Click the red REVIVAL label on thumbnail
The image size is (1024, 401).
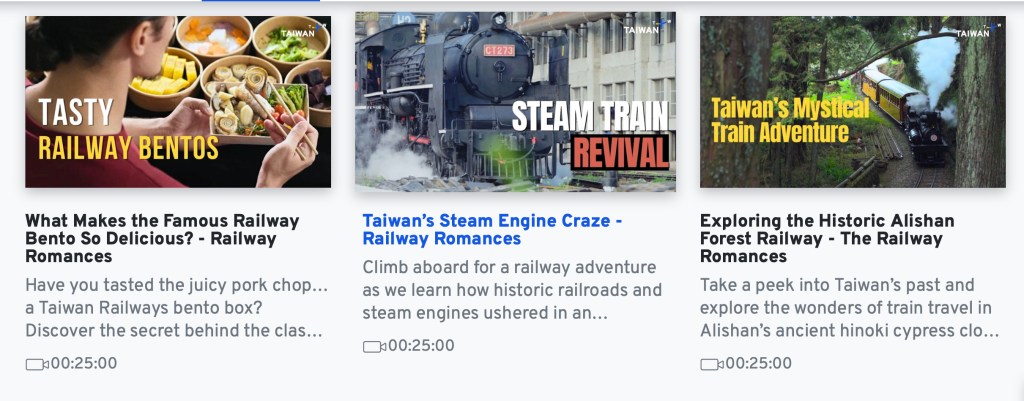click(620, 152)
